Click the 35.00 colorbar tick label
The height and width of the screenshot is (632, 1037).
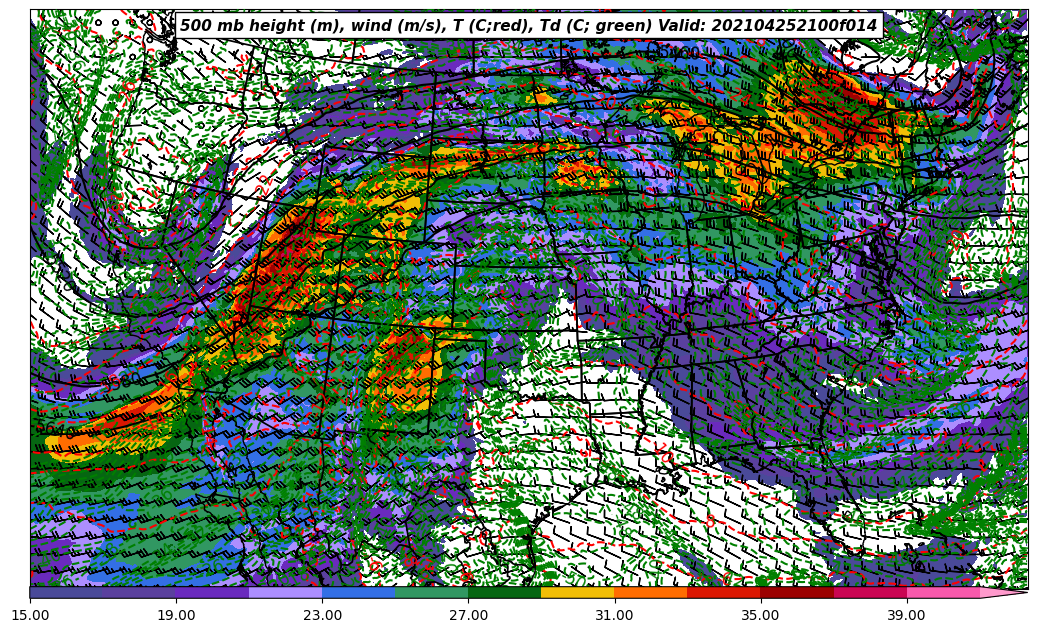click(x=760, y=615)
